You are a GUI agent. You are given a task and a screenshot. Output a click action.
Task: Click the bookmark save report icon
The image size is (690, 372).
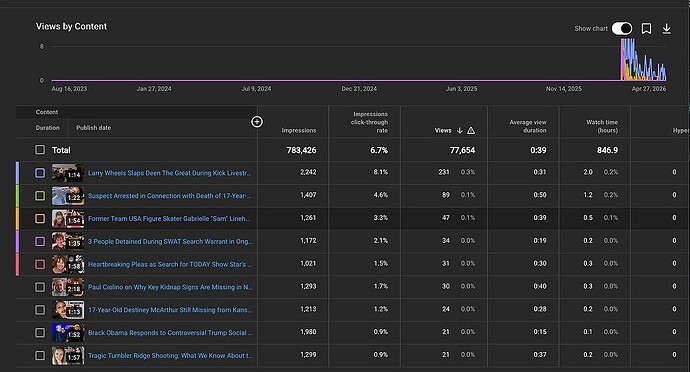click(646, 29)
